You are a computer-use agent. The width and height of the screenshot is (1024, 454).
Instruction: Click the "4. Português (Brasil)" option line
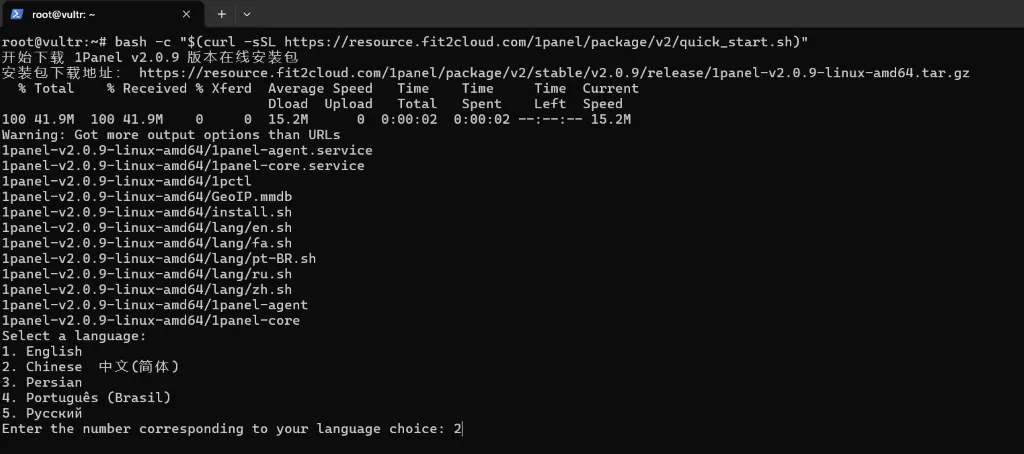[86, 397]
